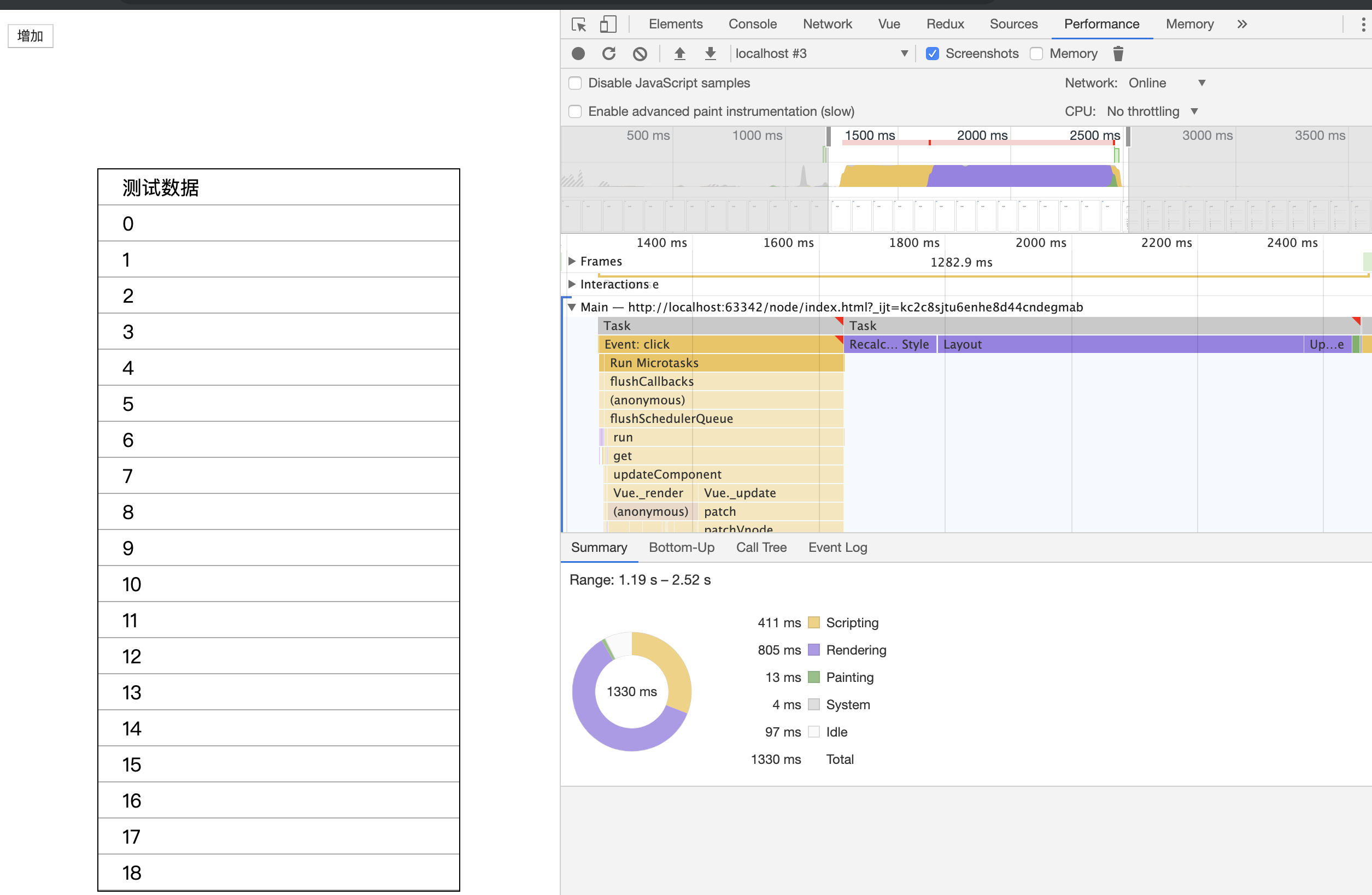Click the reload and record icon
The height and width of the screenshot is (895, 1372).
click(609, 54)
